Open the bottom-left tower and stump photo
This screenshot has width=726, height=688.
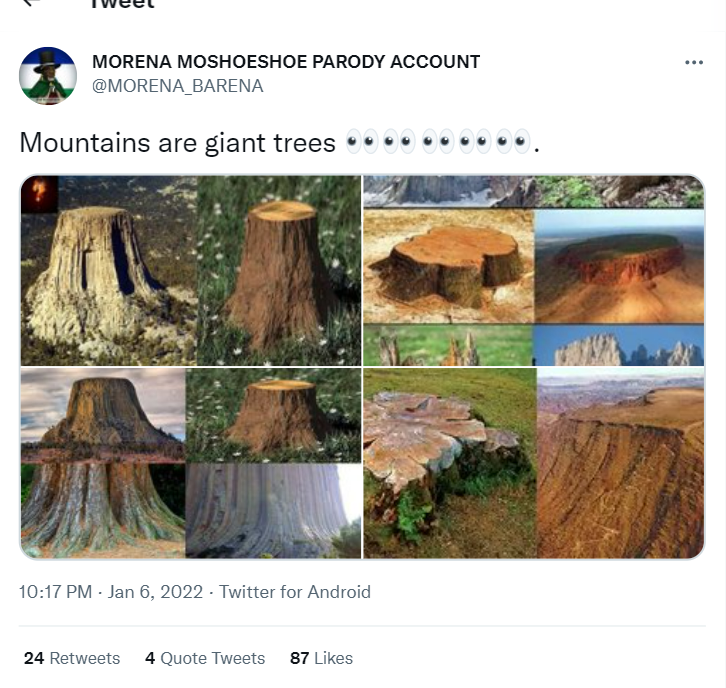coord(190,463)
